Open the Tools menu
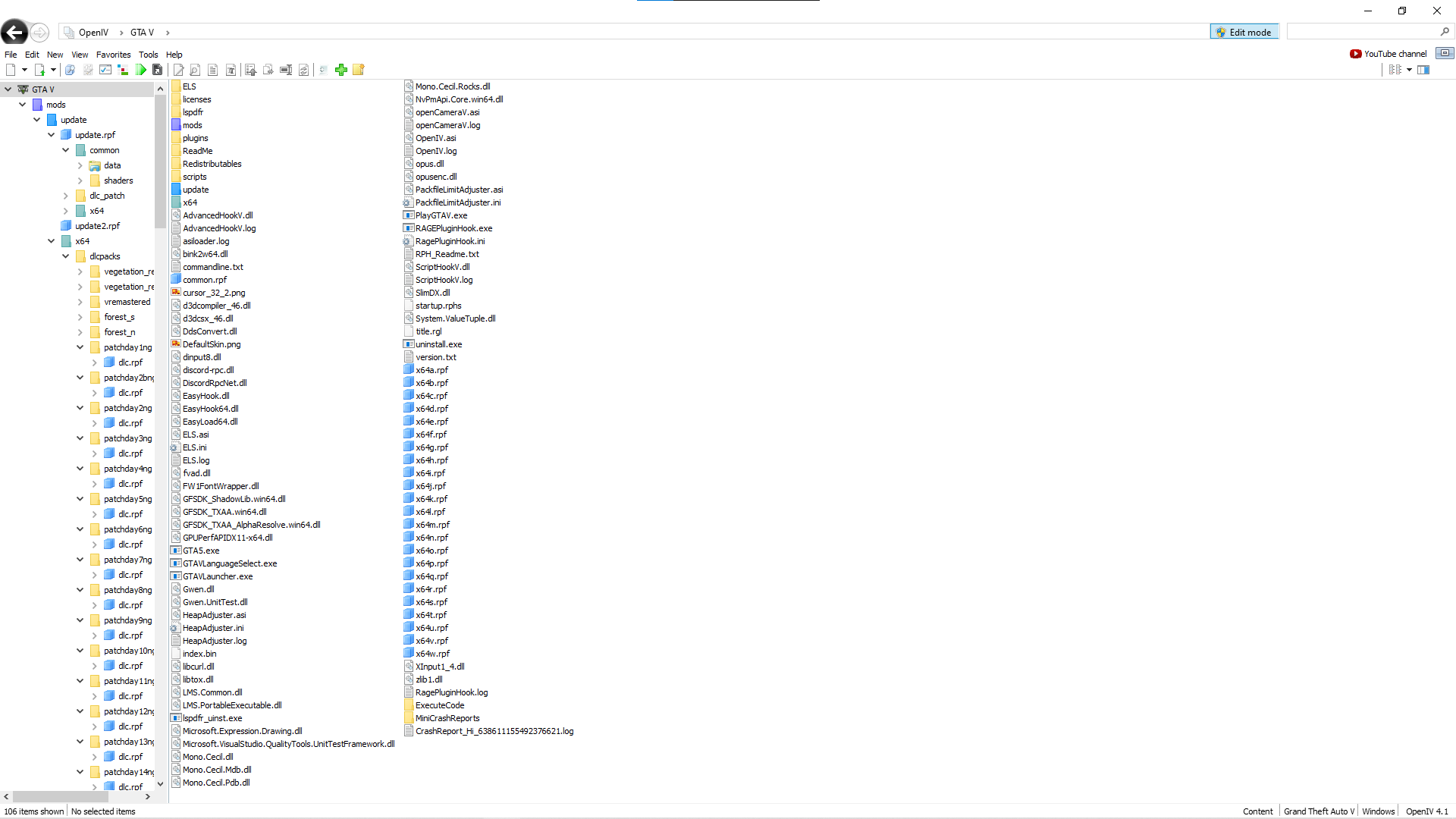The width and height of the screenshot is (1456, 819). [x=148, y=55]
